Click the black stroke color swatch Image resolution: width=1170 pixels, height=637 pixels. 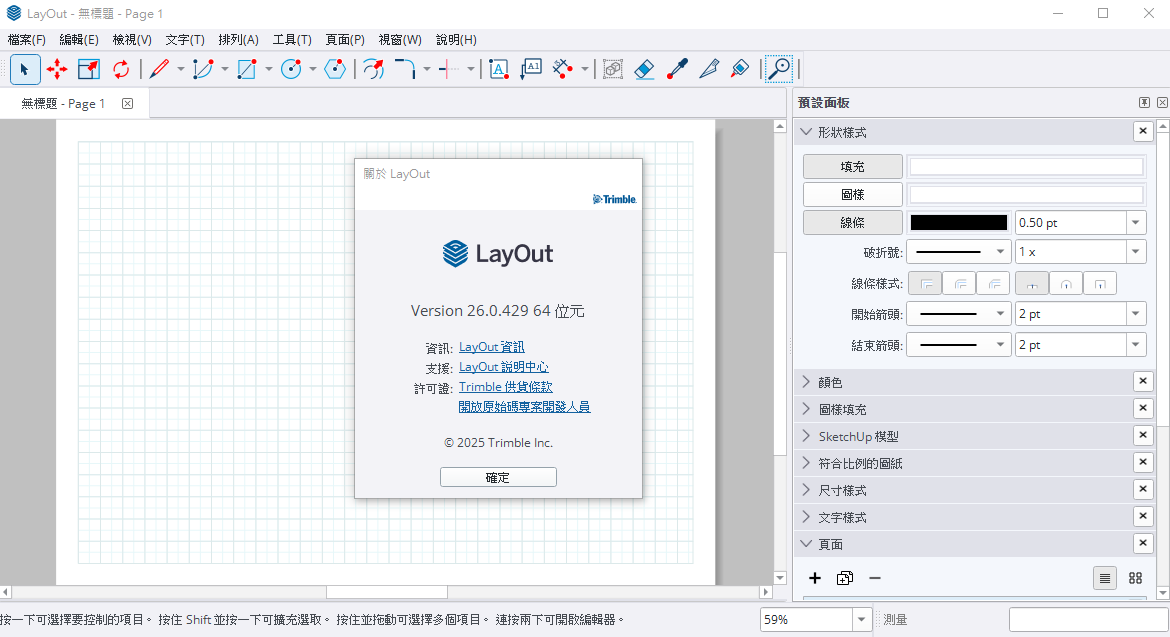coord(958,223)
